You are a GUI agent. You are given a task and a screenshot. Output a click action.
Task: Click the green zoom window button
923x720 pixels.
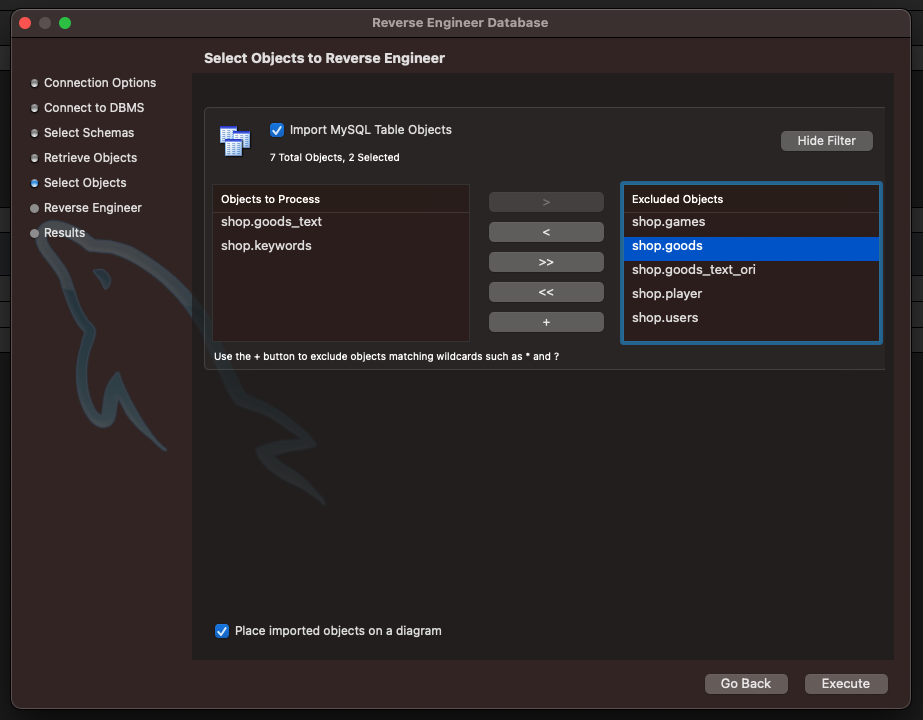[65, 23]
